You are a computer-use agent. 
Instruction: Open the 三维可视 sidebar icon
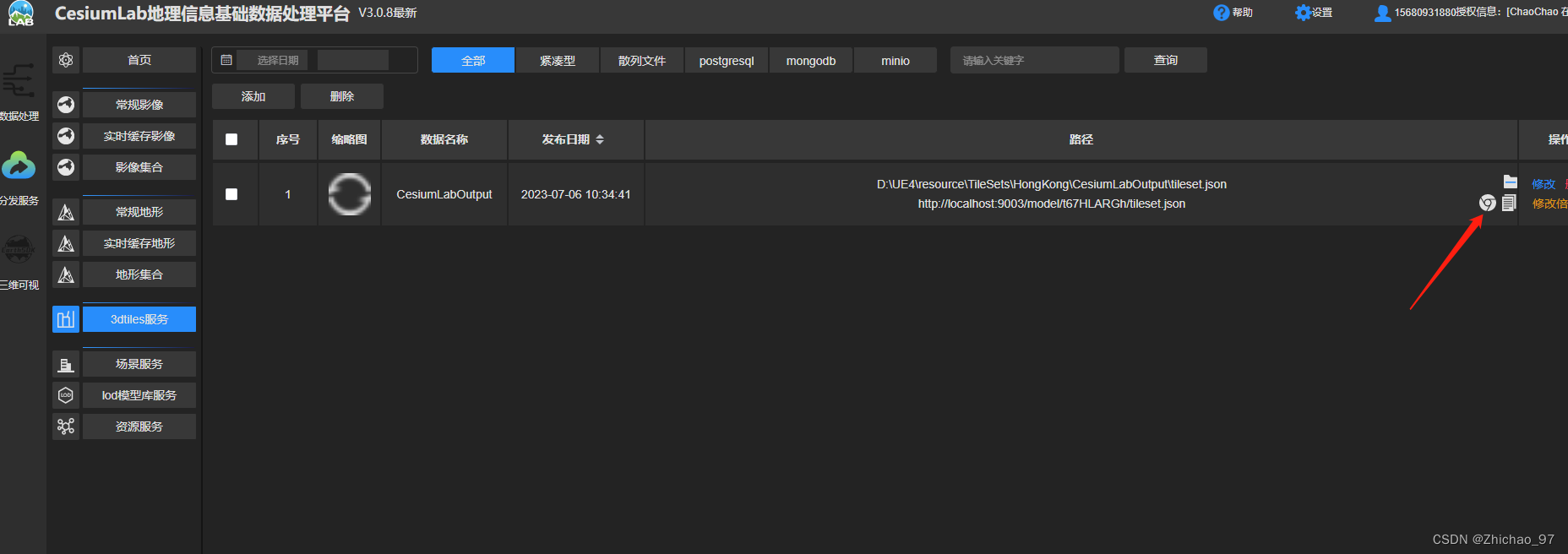(19, 249)
